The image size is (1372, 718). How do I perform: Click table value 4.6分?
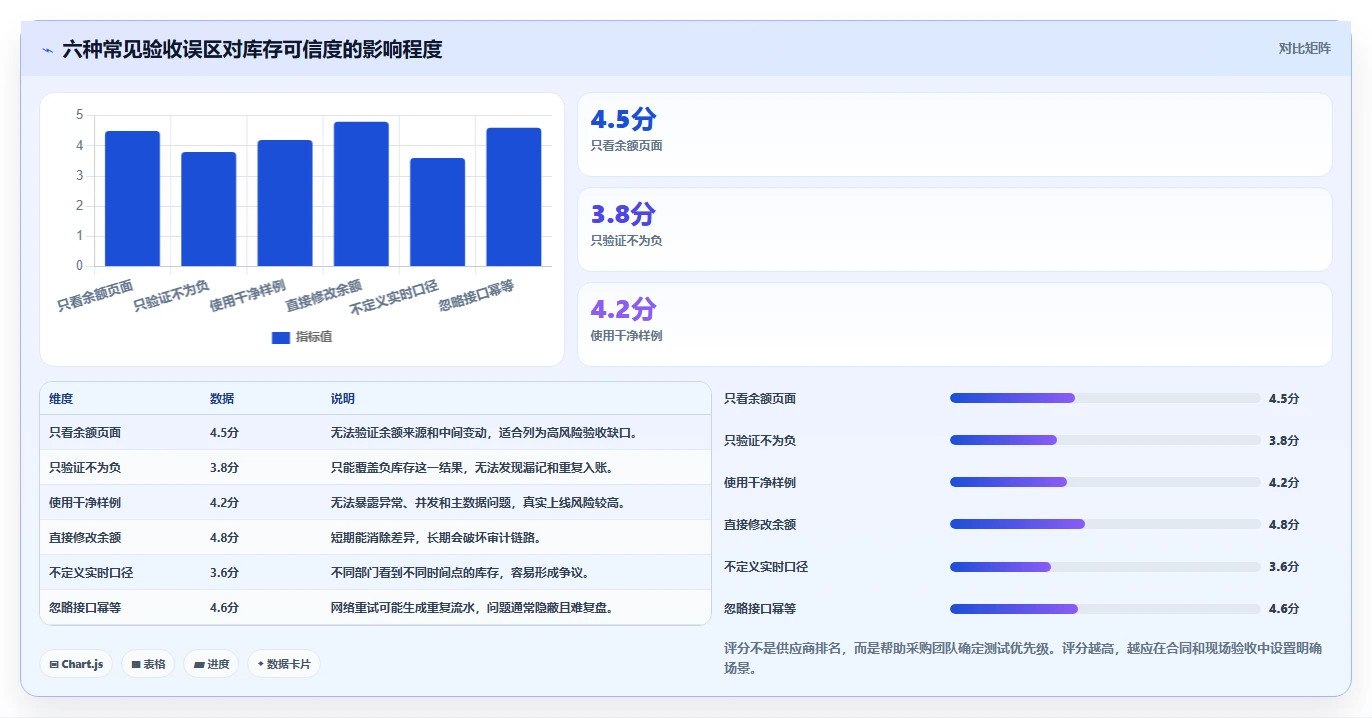point(224,607)
